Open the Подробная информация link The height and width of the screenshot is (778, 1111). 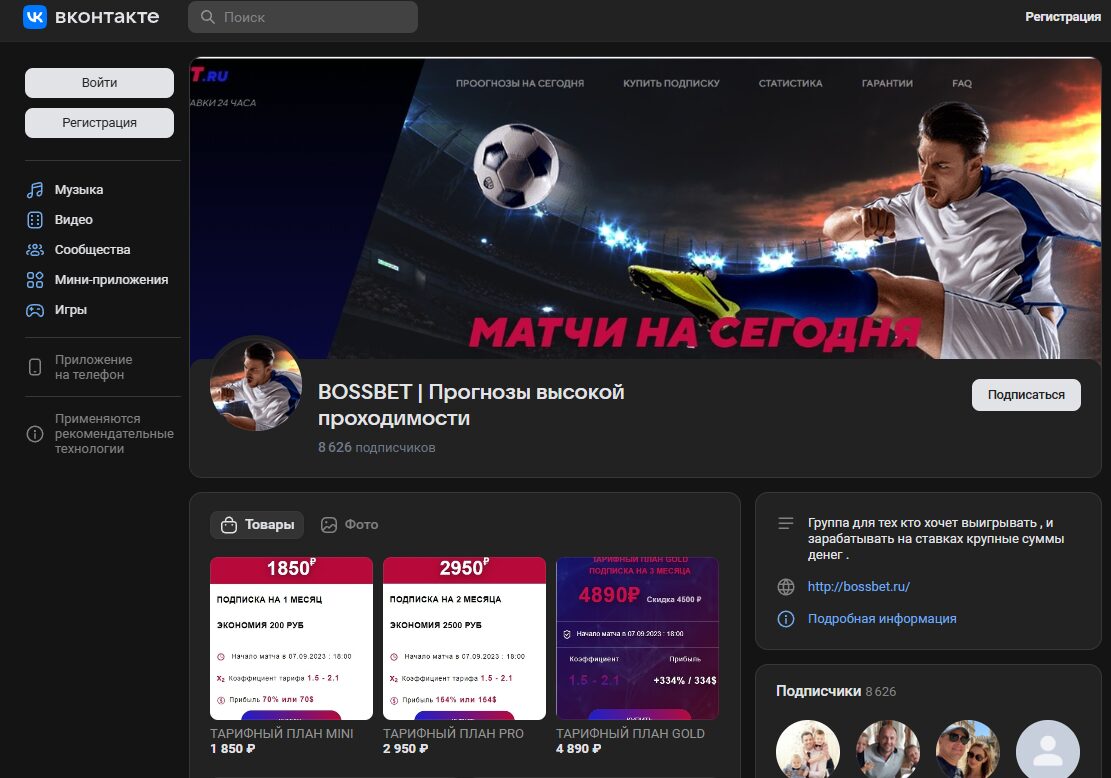click(x=882, y=619)
